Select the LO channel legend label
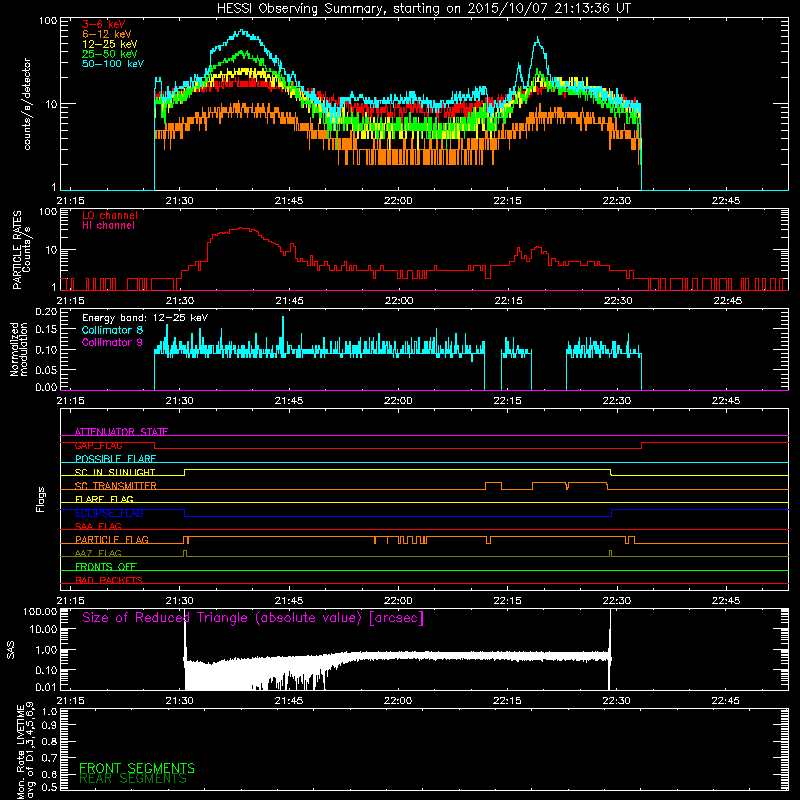 [x=110, y=215]
